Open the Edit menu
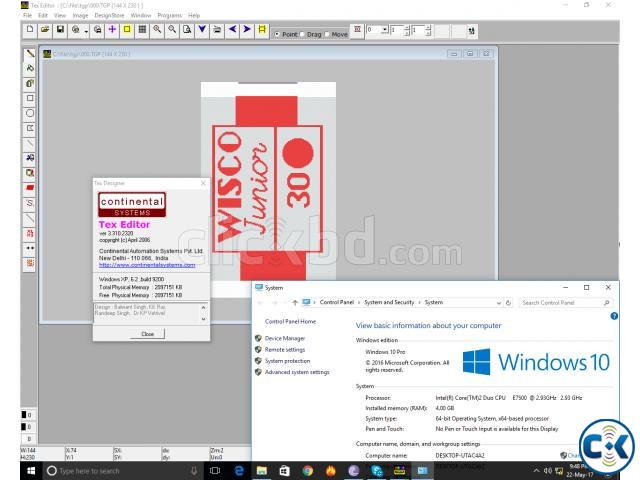The width and height of the screenshot is (640, 480). pyautogui.click(x=43, y=16)
